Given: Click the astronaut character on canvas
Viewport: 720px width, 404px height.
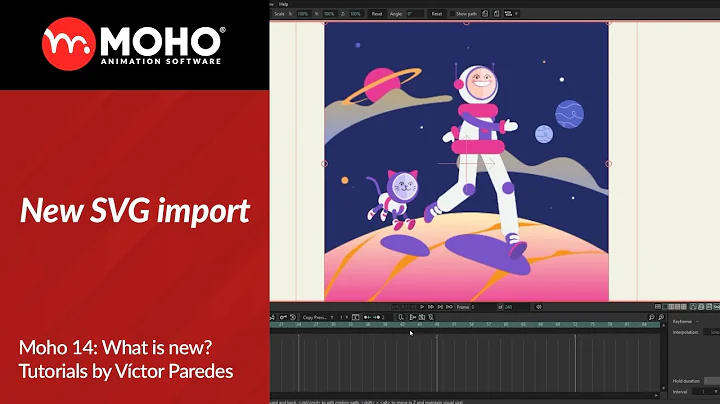Looking at the screenshot, I should [478, 161].
